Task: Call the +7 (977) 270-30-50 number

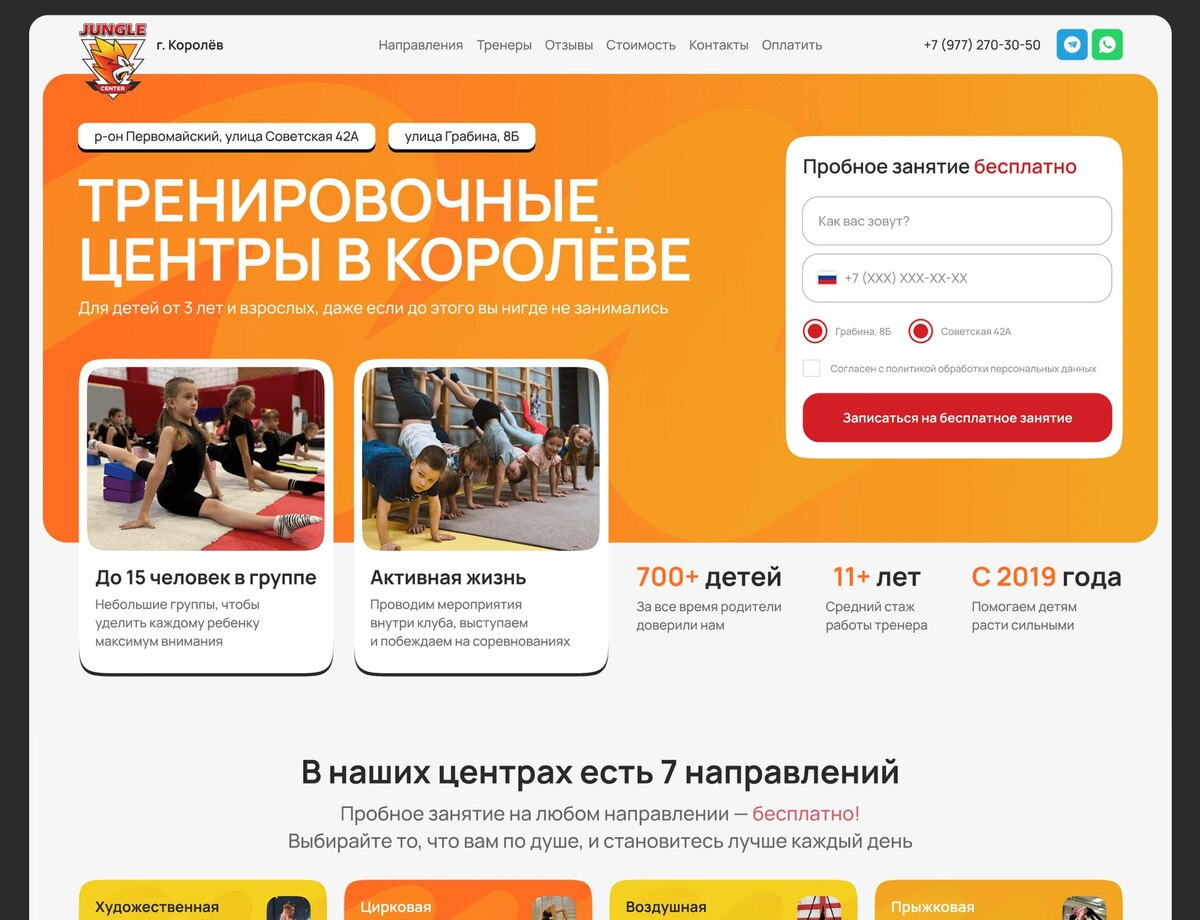Action: pyautogui.click(x=982, y=45)
